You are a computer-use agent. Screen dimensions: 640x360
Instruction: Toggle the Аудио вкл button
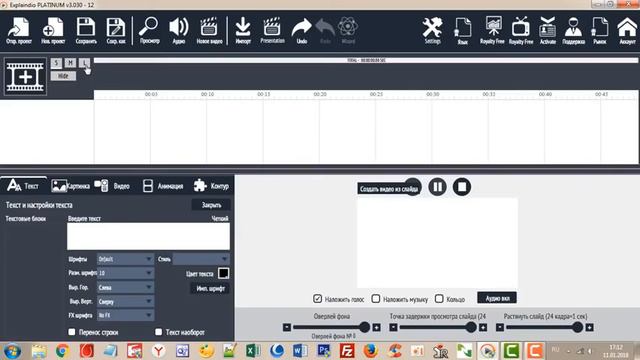497,298
